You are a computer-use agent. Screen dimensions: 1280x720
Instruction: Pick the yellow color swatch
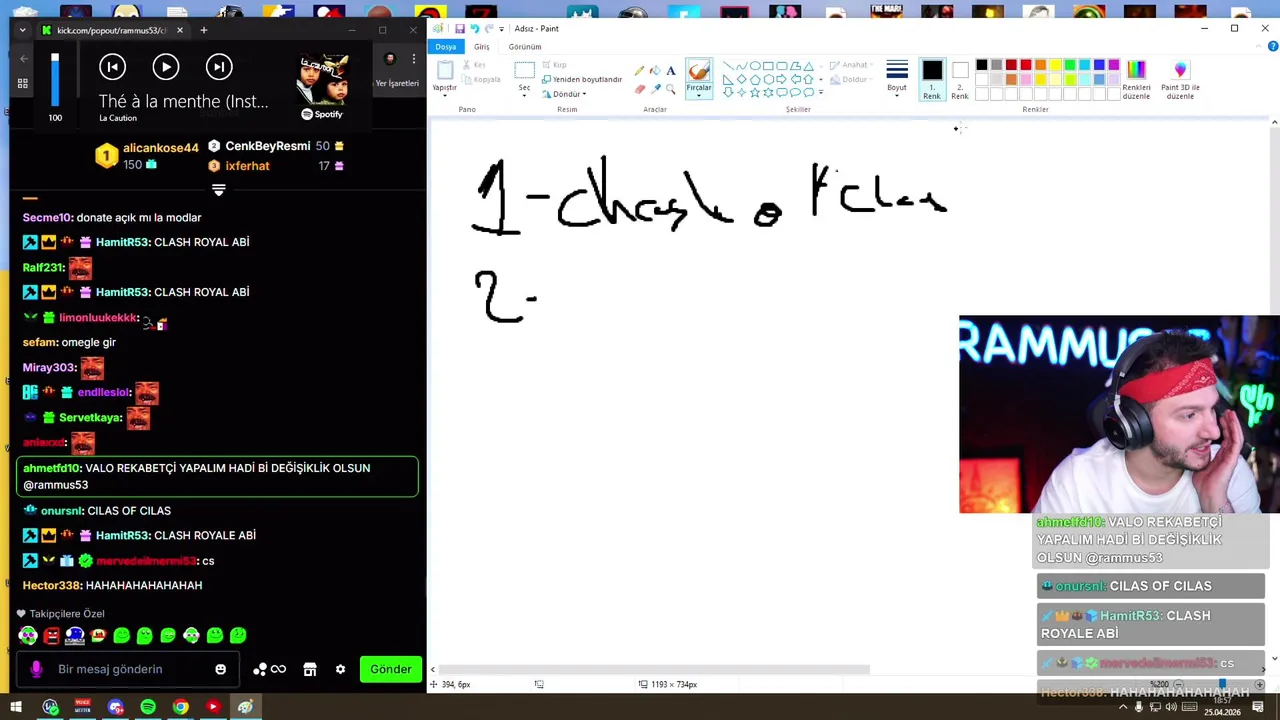coord(1055,66)
